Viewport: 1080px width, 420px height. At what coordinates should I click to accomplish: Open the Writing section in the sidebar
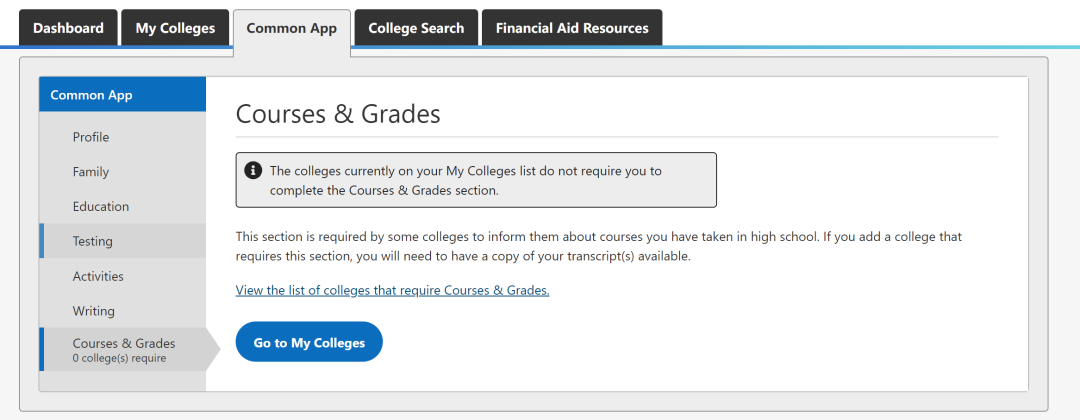[94, 311]
